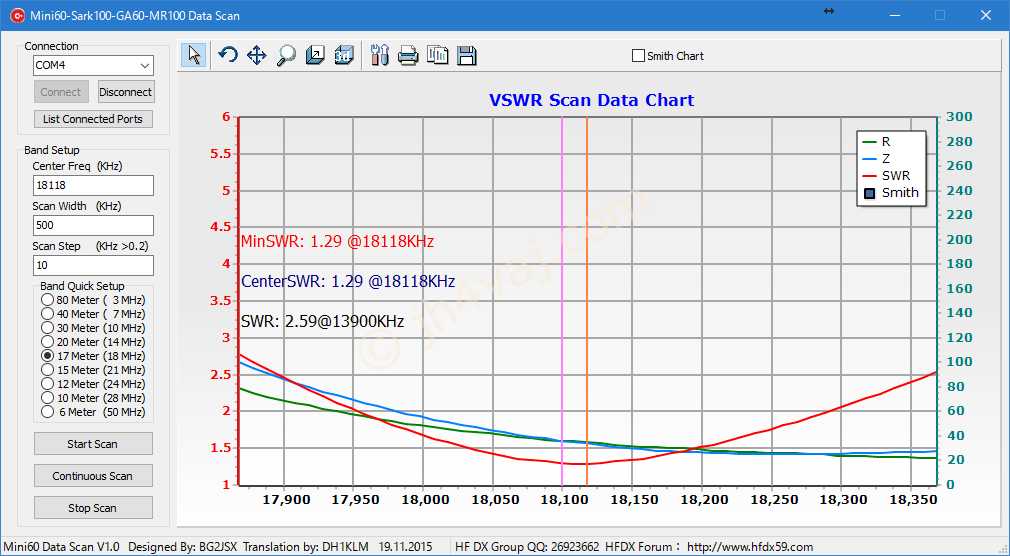This screenshot has height=556, width=1010.
Task: Select the Depth adjustment tool
Action: point(314,55)
